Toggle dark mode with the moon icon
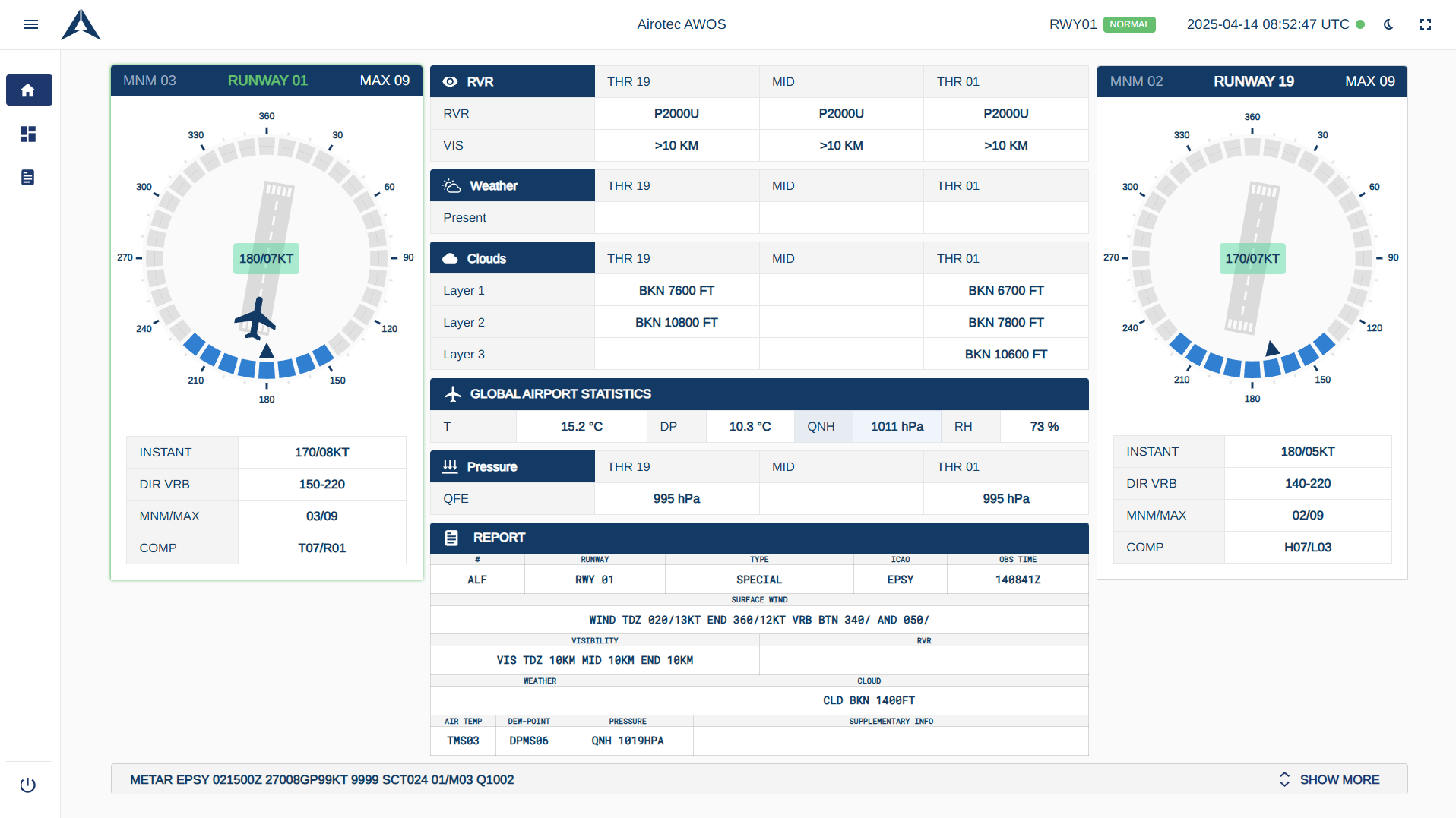 1388,24
